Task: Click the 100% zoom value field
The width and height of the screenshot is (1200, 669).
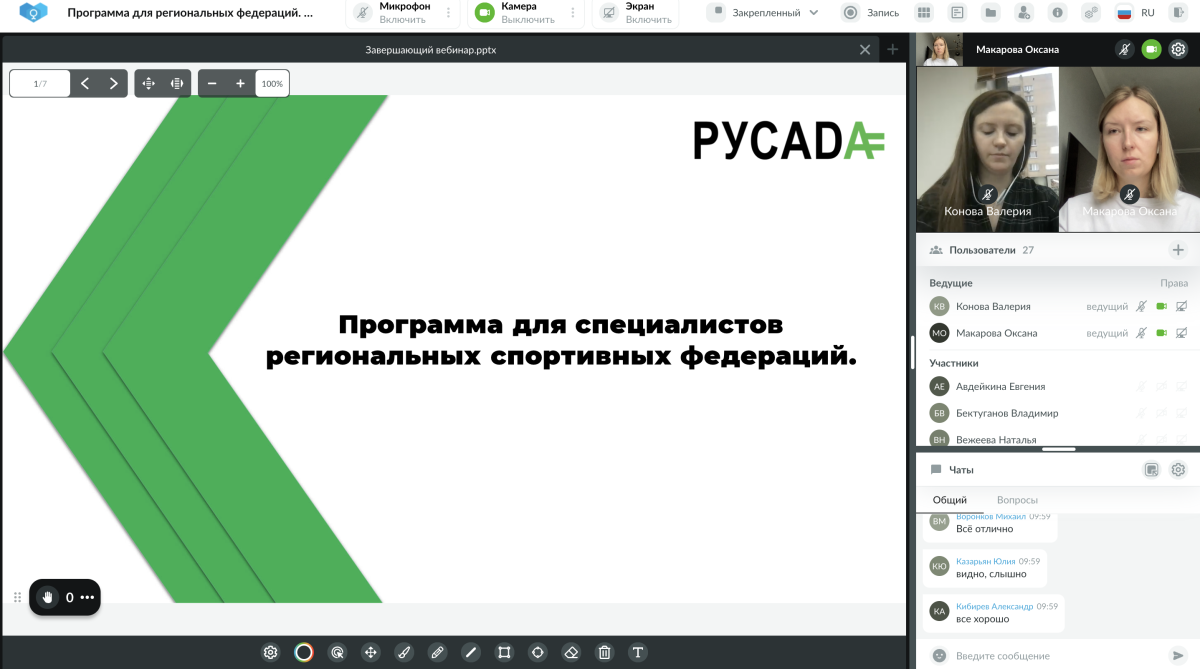Action: click(272, 84)
